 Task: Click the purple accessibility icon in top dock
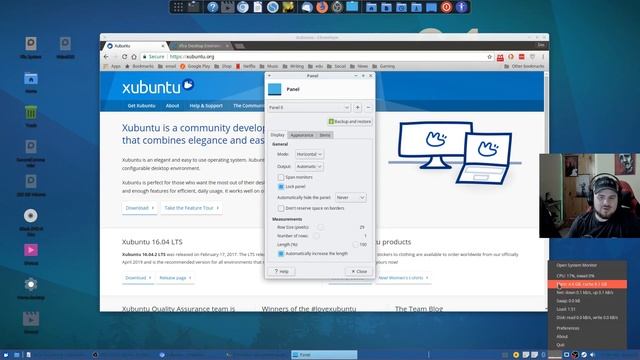[462, 7]
